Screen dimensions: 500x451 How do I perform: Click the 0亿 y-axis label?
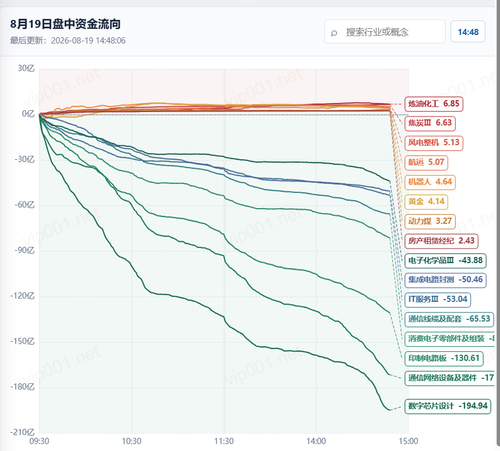pyautogui.click(x=28, y=114)
